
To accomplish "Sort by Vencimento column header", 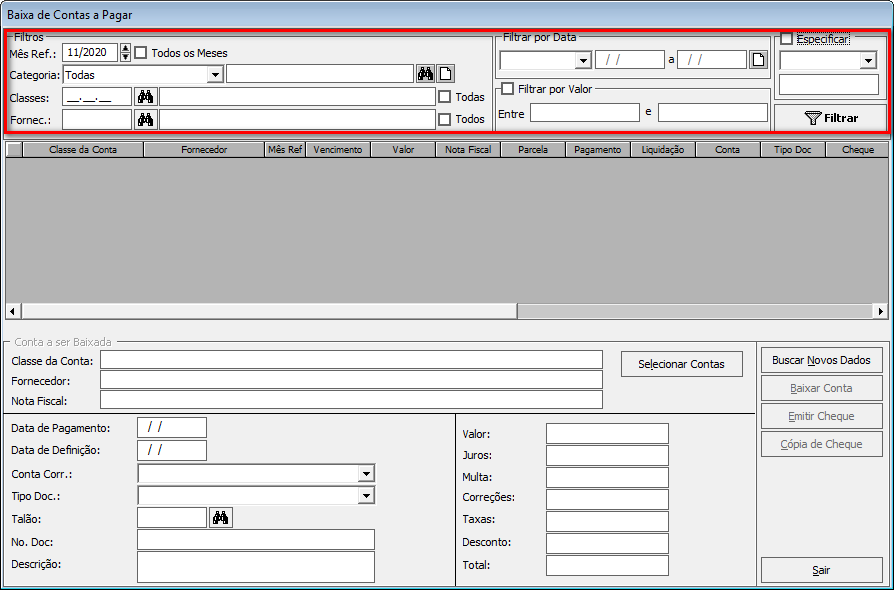I will [338, 150].
